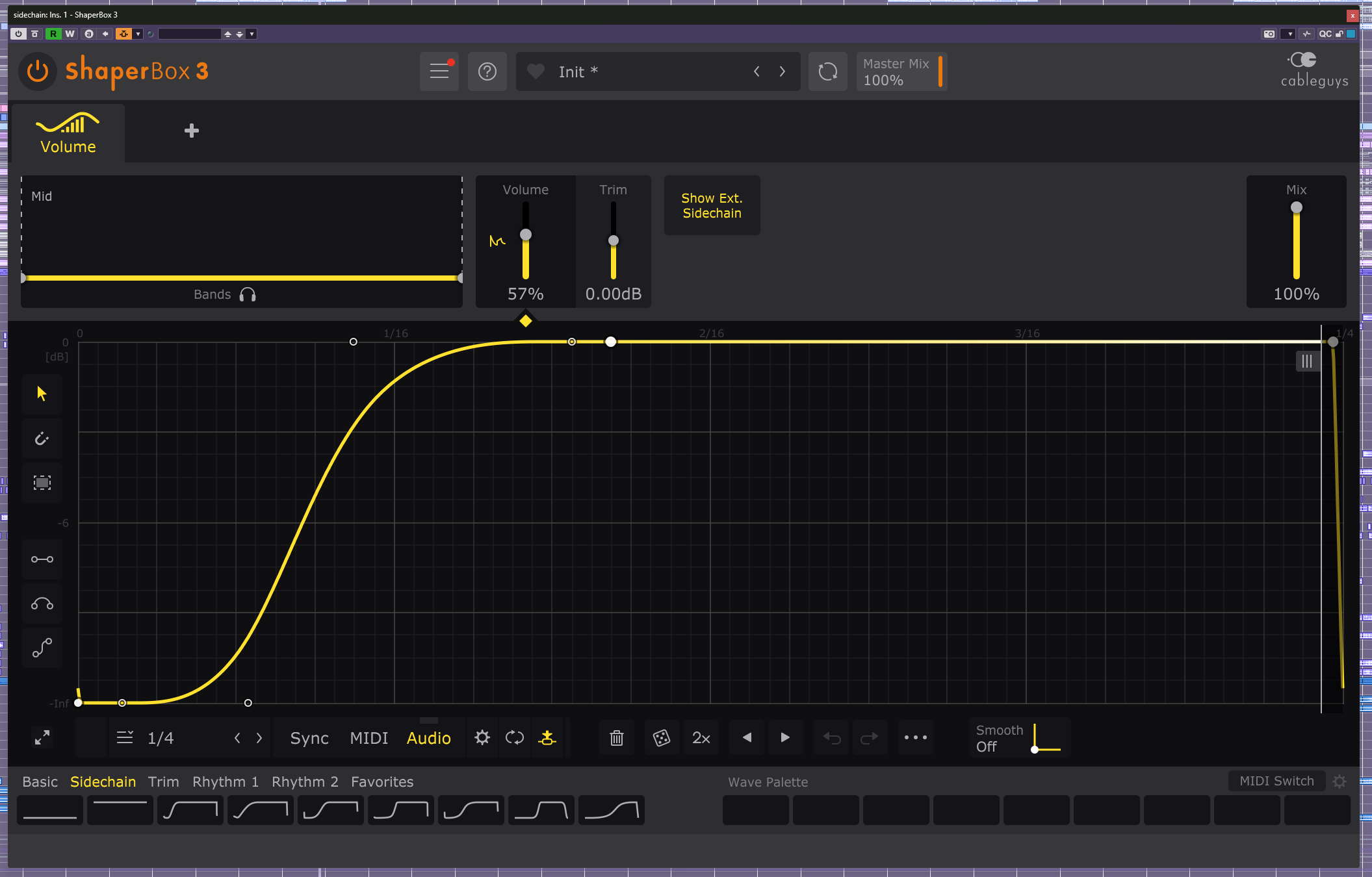Open the trigger settings gear
The width and height of the screenshot is (1372, 877).
(482, 737)
